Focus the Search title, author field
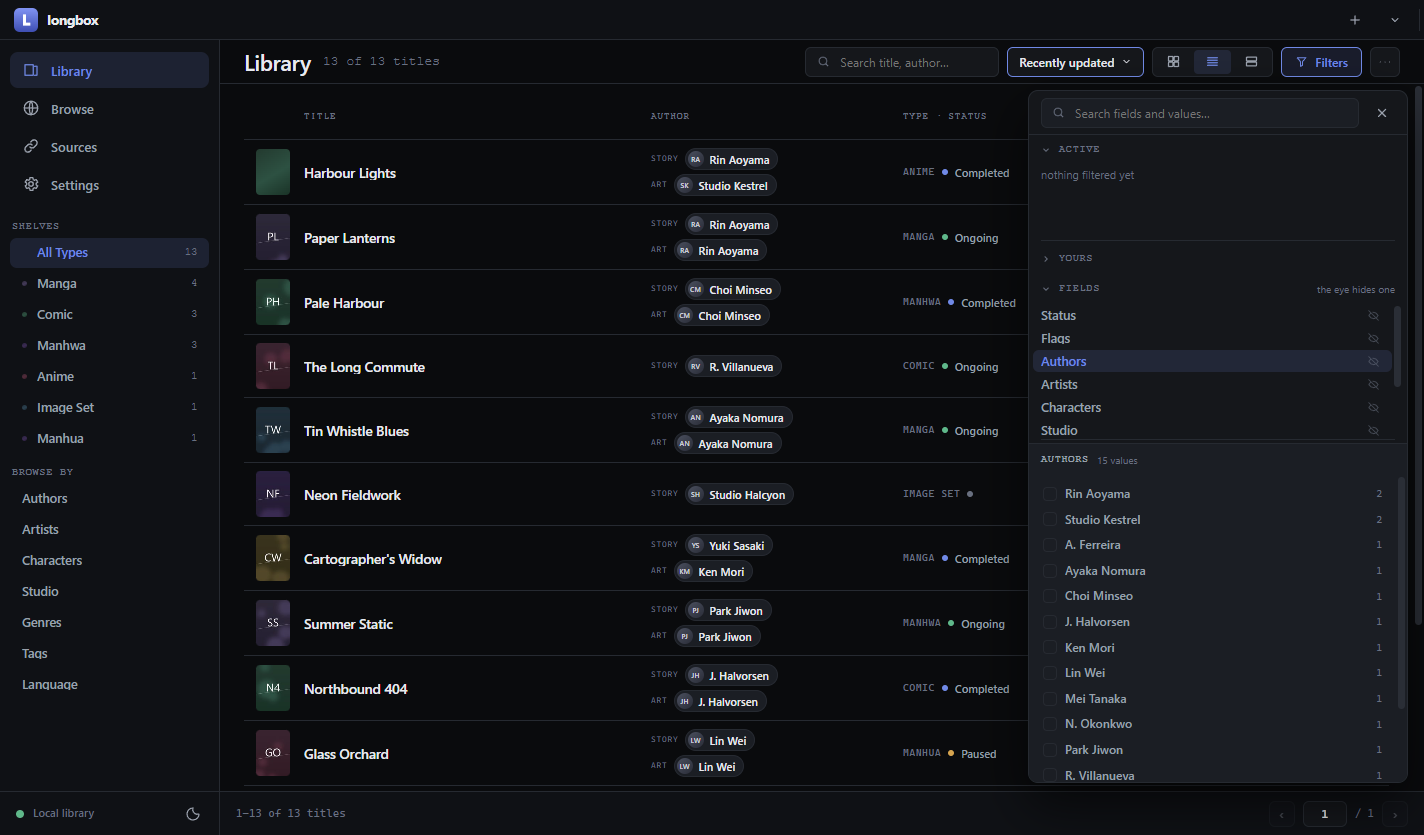1424x835 pixels. click(x=902, y=62)
